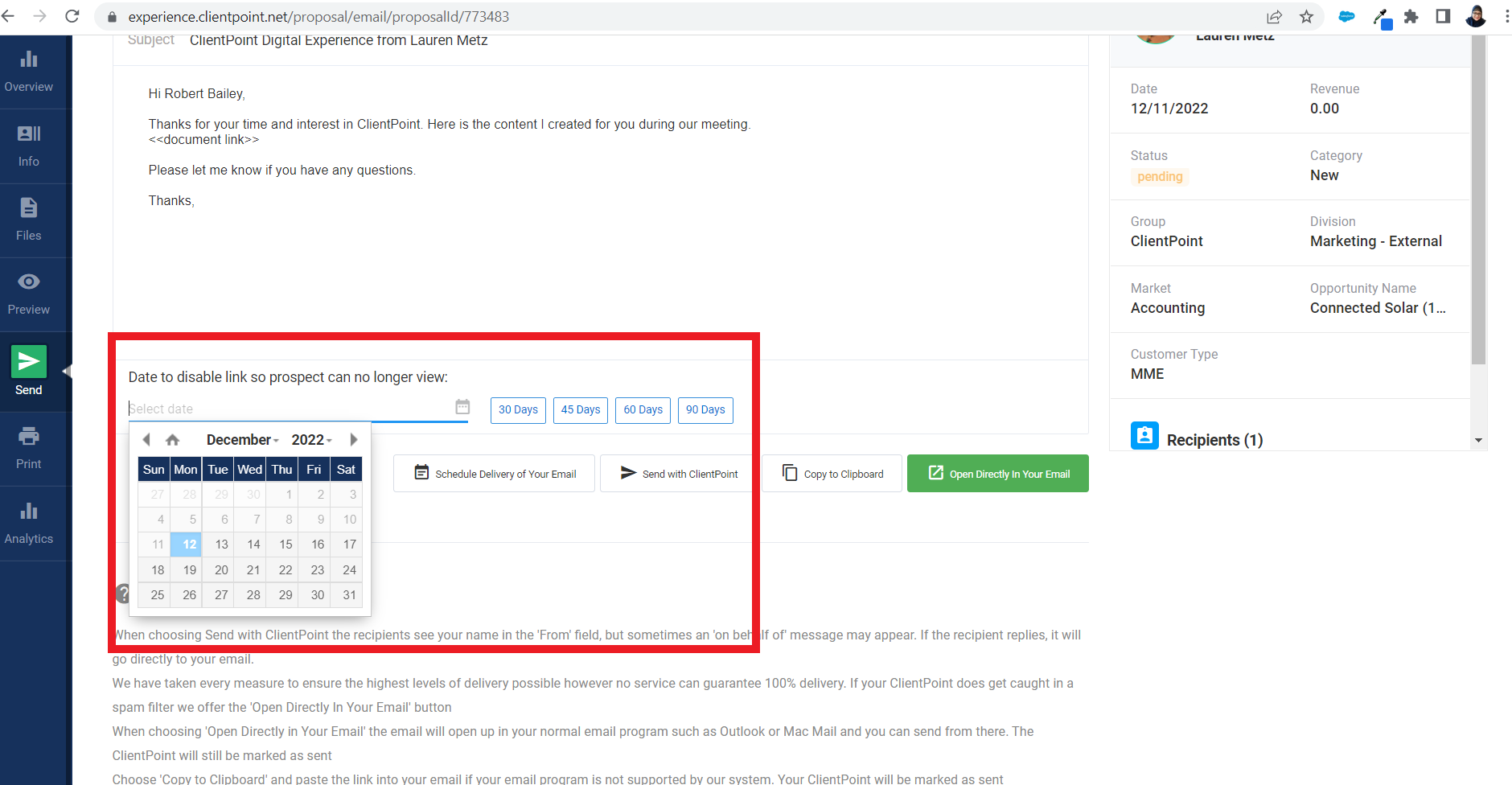Open the December month dropdown

(x=242, y=440)
